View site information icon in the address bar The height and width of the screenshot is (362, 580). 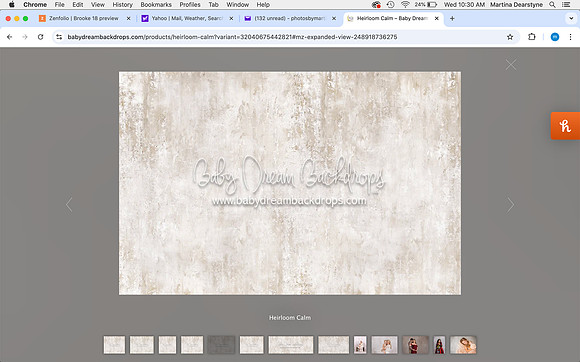59,37
